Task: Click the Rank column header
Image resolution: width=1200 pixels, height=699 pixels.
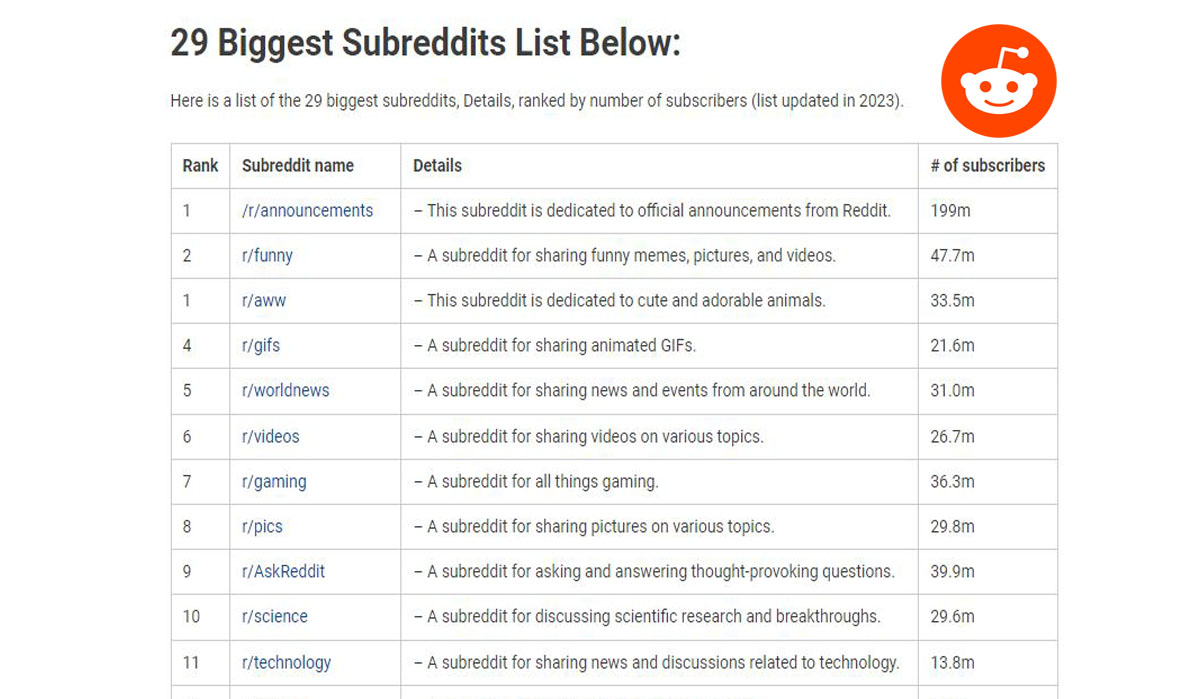Action: [x=197, y=165]
